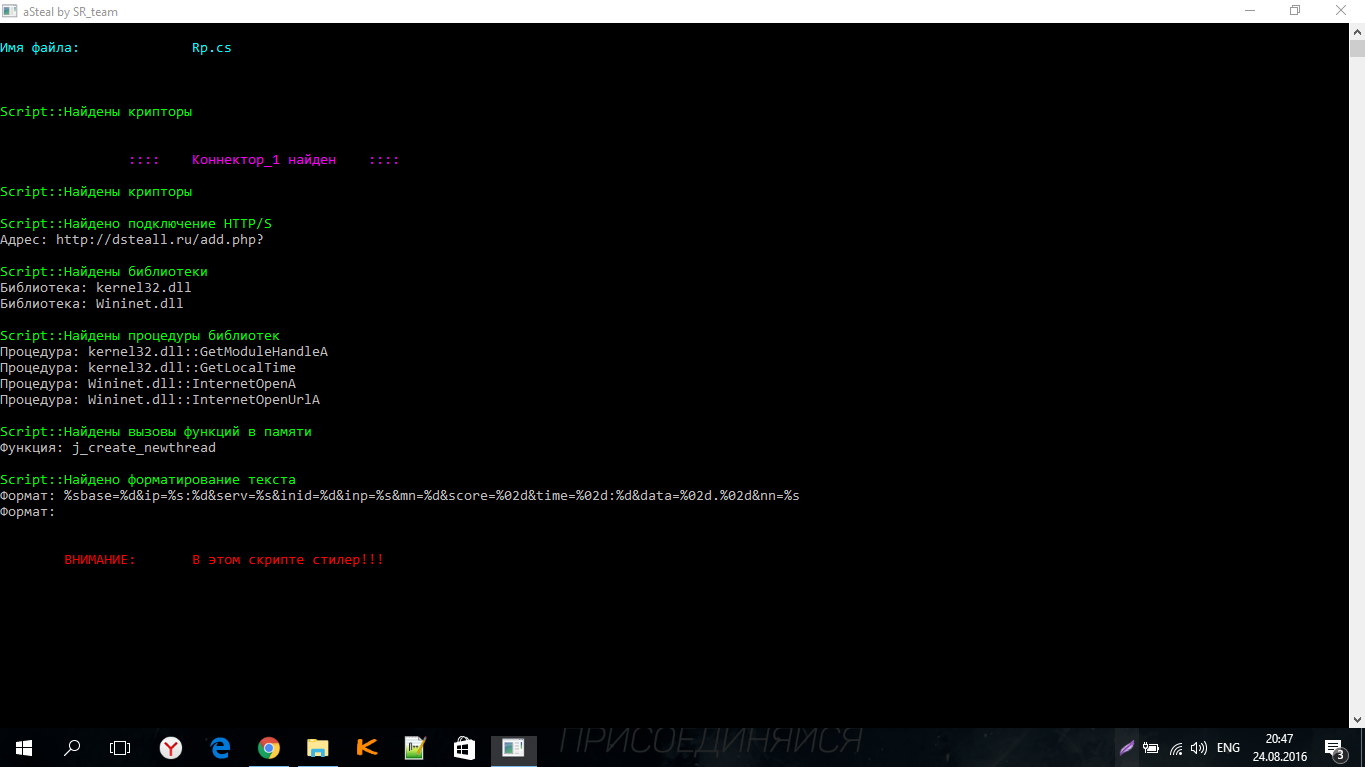This screenshot has height=767, width=1365.
Task: Open Microsoft Edge from the taskbar
Action: tap(220, 747)
